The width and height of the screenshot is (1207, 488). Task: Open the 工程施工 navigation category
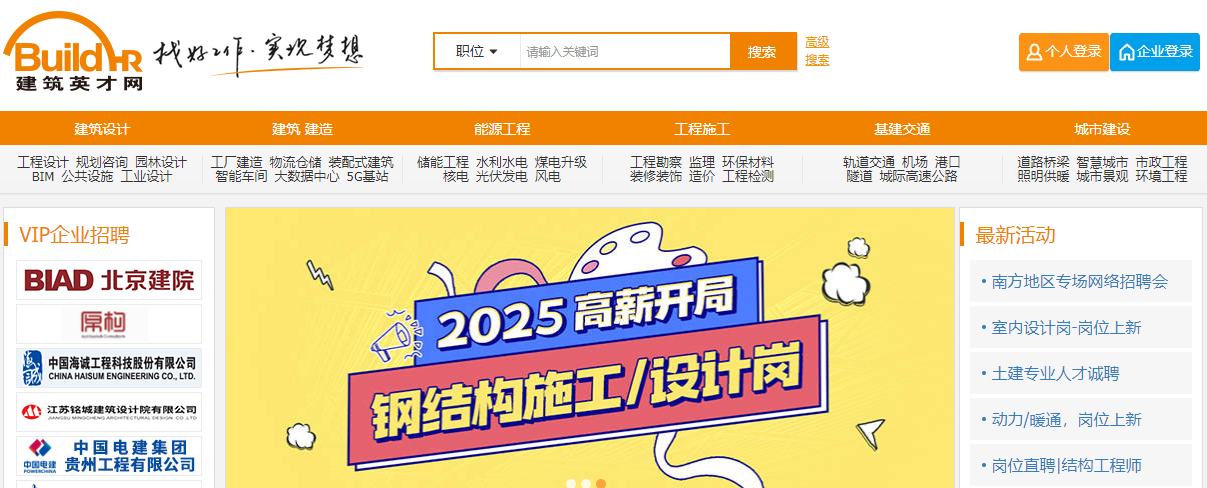point(702,129)
